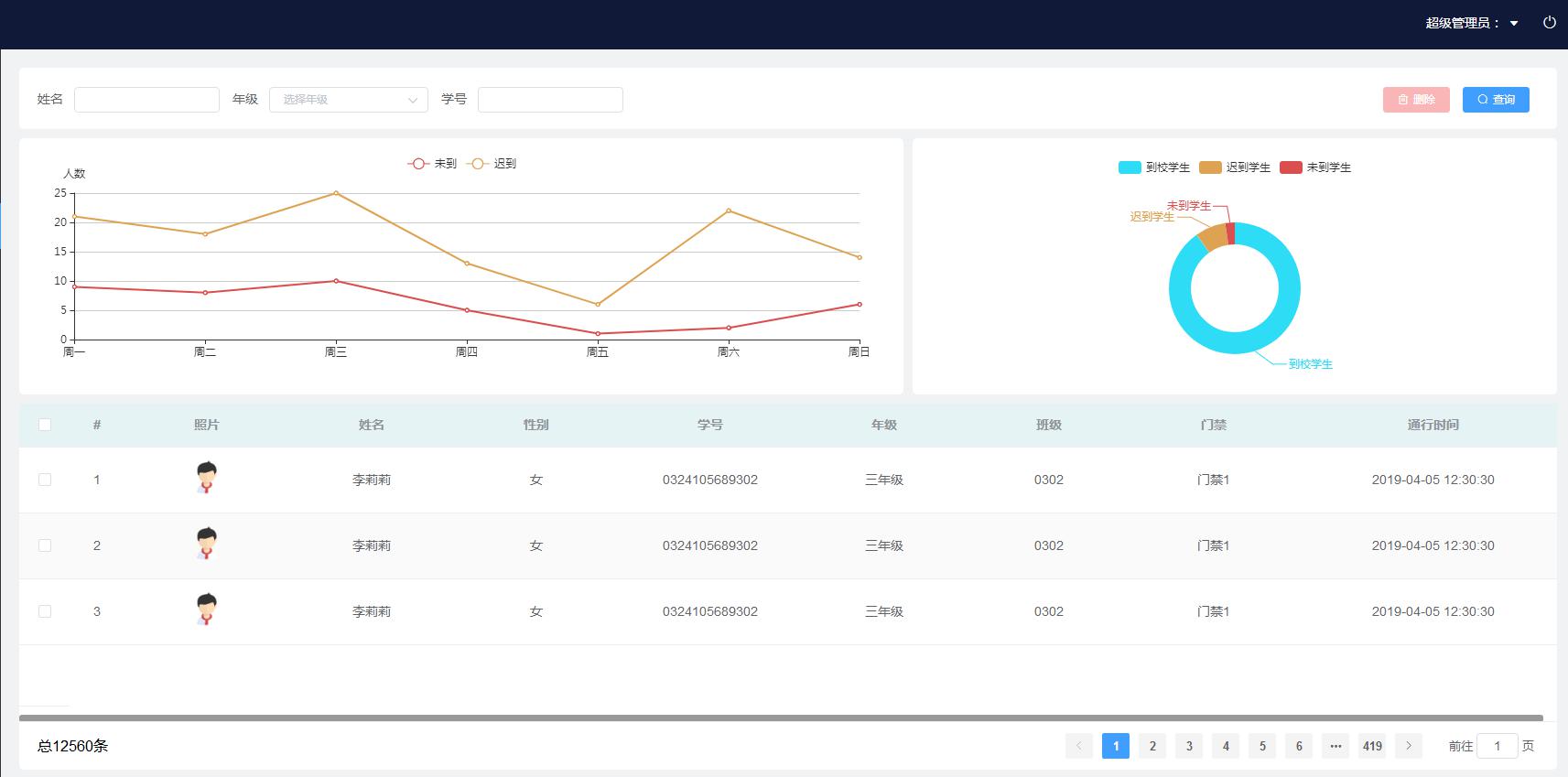Go to page 2
This screenshot has height=777, width=1568.
pyautogui.click(x=1152, y=746)
